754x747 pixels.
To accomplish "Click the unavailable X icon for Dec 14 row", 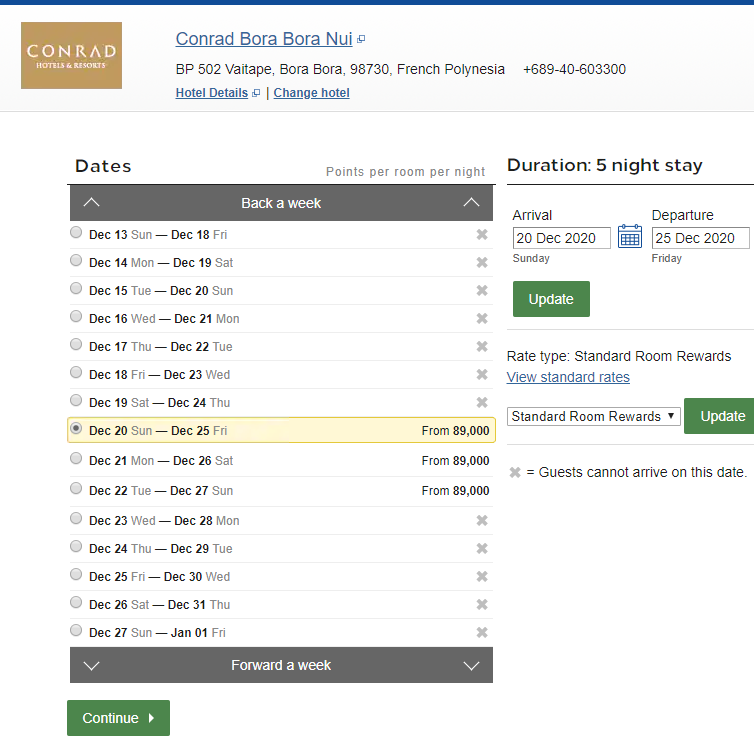I will tap(482, 262).
